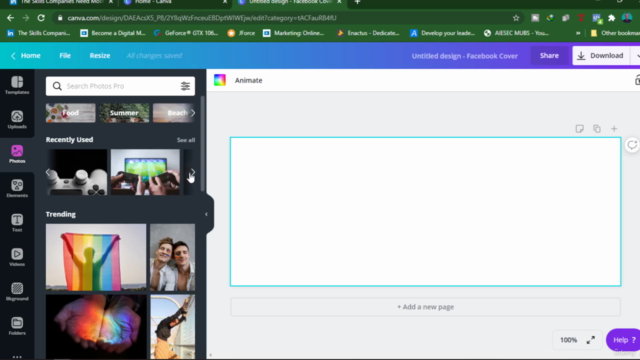Open the Other bookmarks folder

tap(615, 33)
